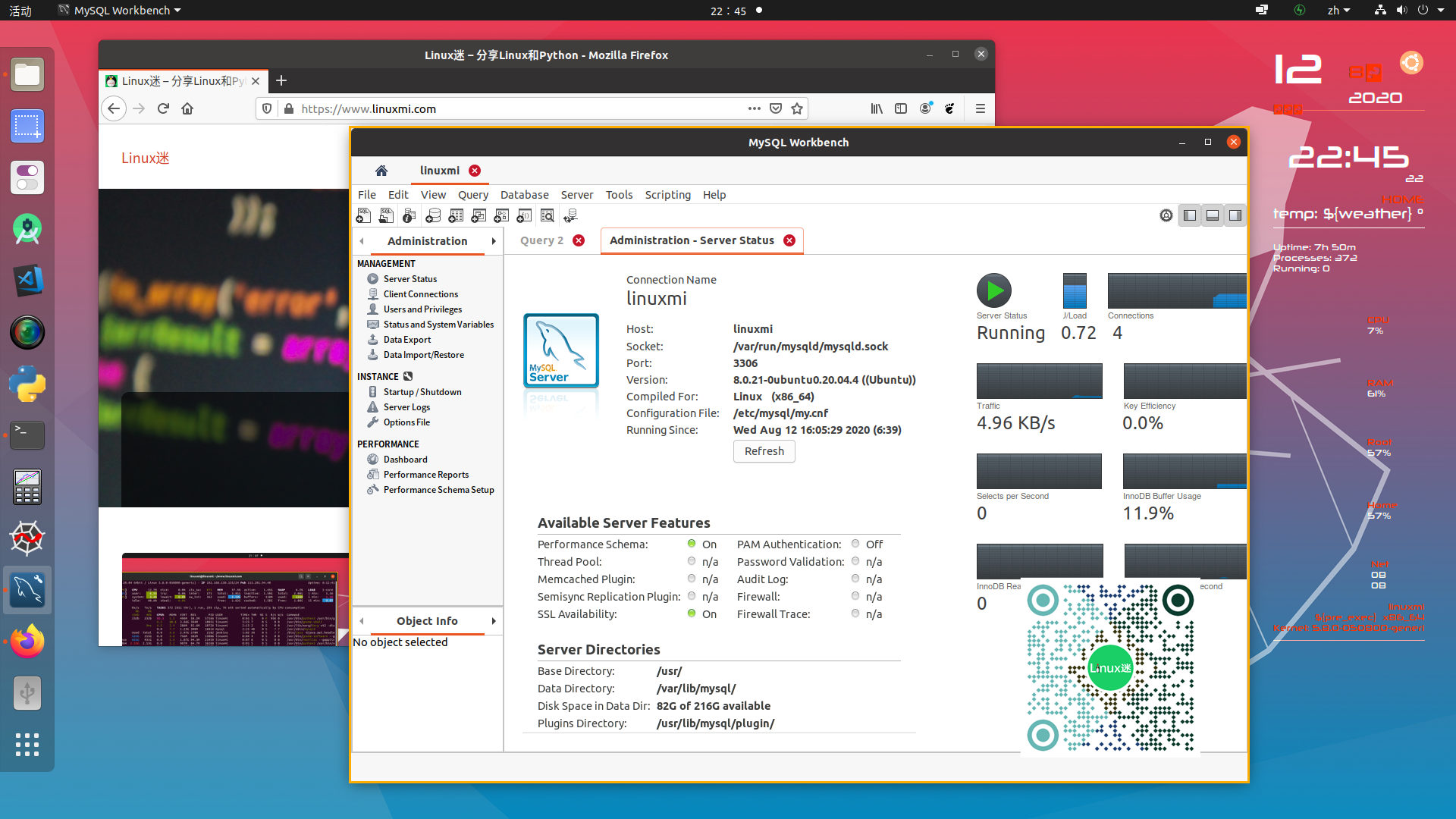Open Performance Reports
Screen dimensions: 1456x819
pos(425,475)
